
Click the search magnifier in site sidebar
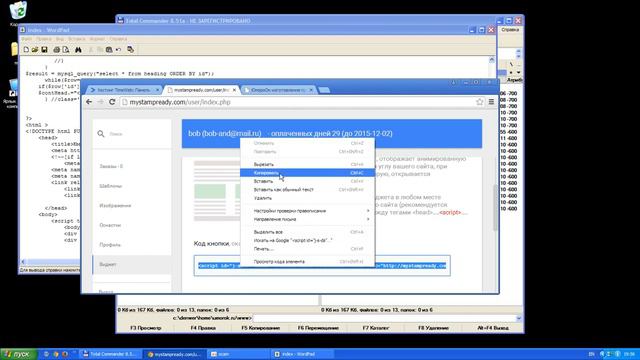101,134
